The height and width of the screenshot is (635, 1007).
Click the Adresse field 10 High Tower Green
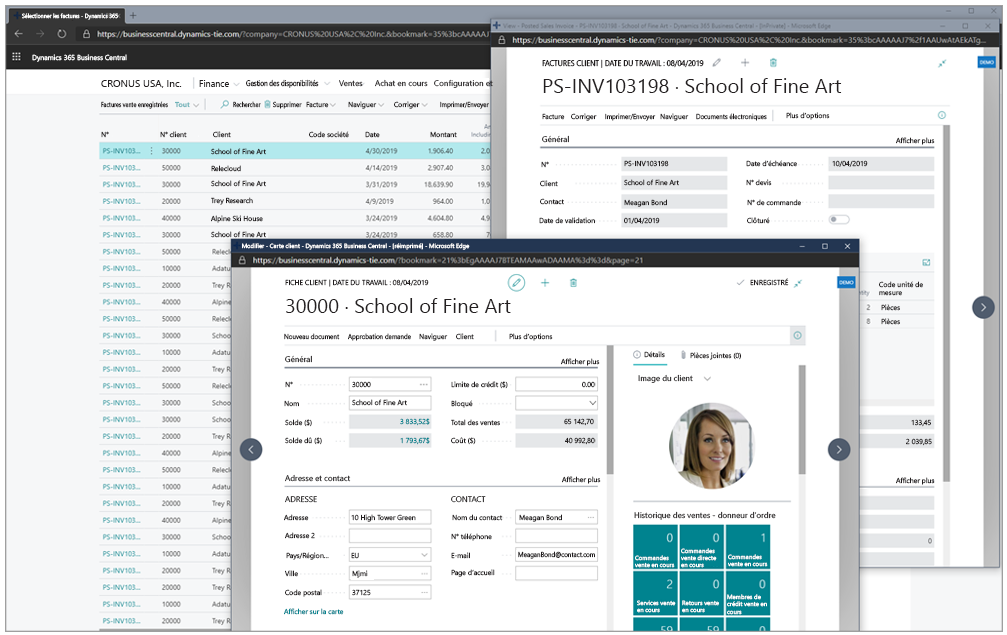[390, 518]
